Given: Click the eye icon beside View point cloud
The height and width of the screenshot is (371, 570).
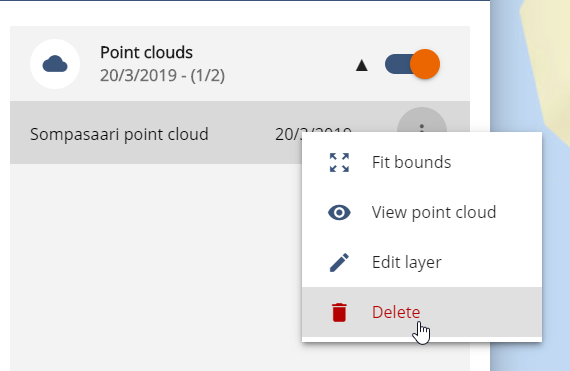Looking at the screenshot, I should tap(339, 213).
